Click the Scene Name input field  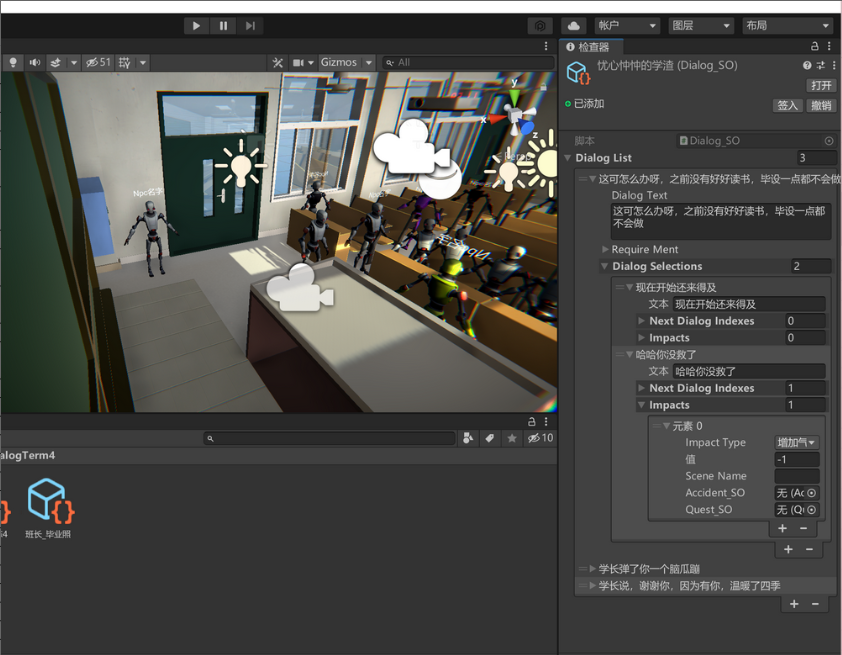[796, 476]
